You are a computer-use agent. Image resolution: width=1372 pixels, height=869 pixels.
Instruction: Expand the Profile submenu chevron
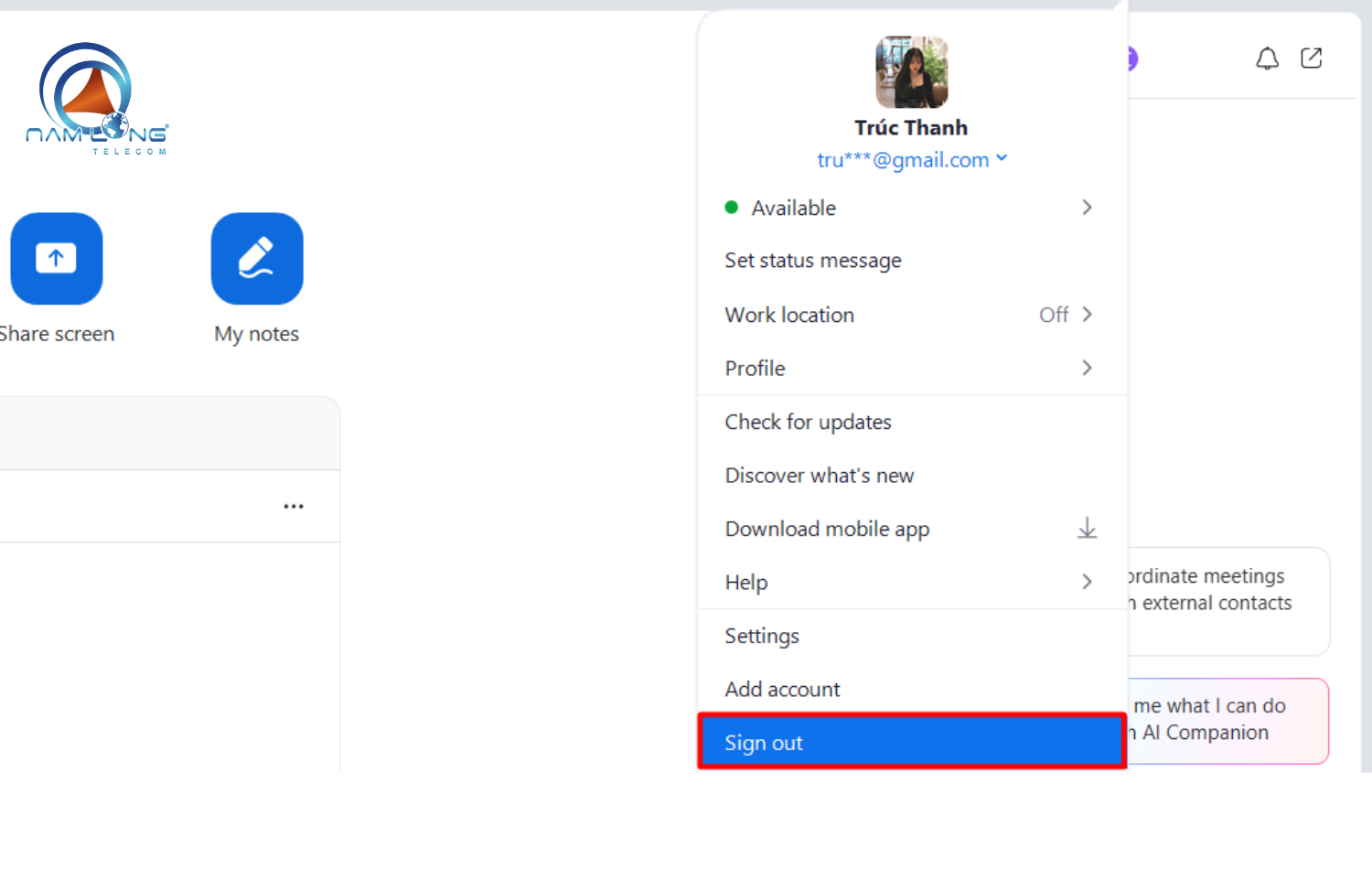point(1087,368)
